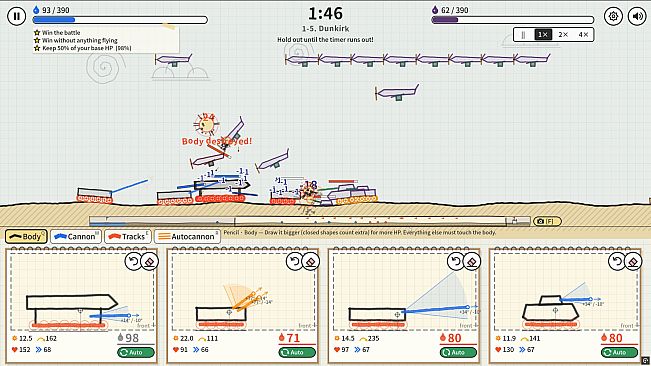Click the blue ink drop icon
This screenshot has height=366, width=651.
[36, 10]
